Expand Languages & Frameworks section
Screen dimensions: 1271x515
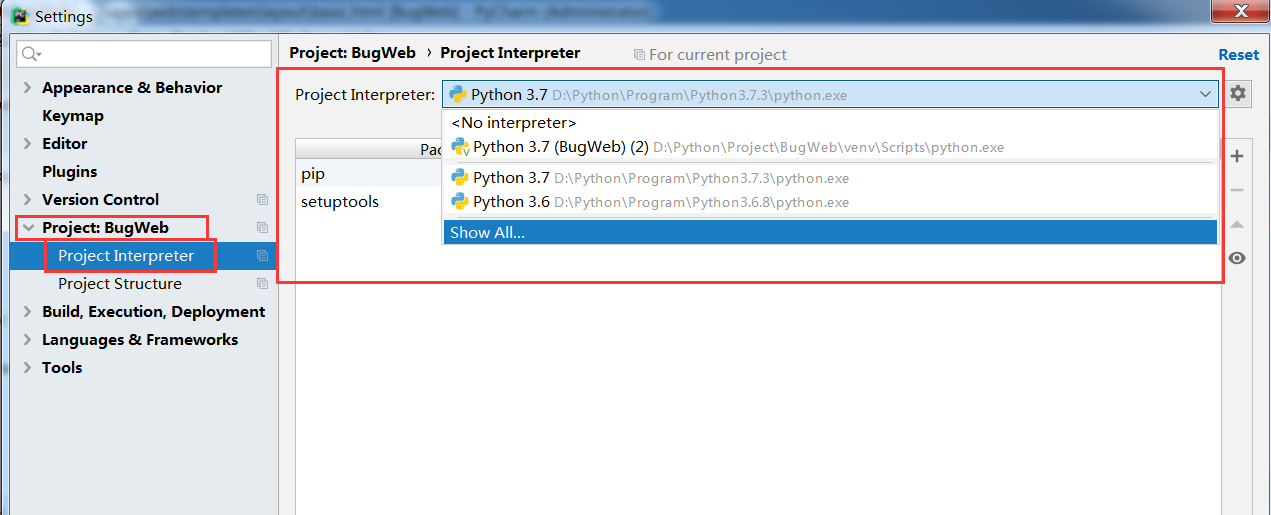[27, 340]
